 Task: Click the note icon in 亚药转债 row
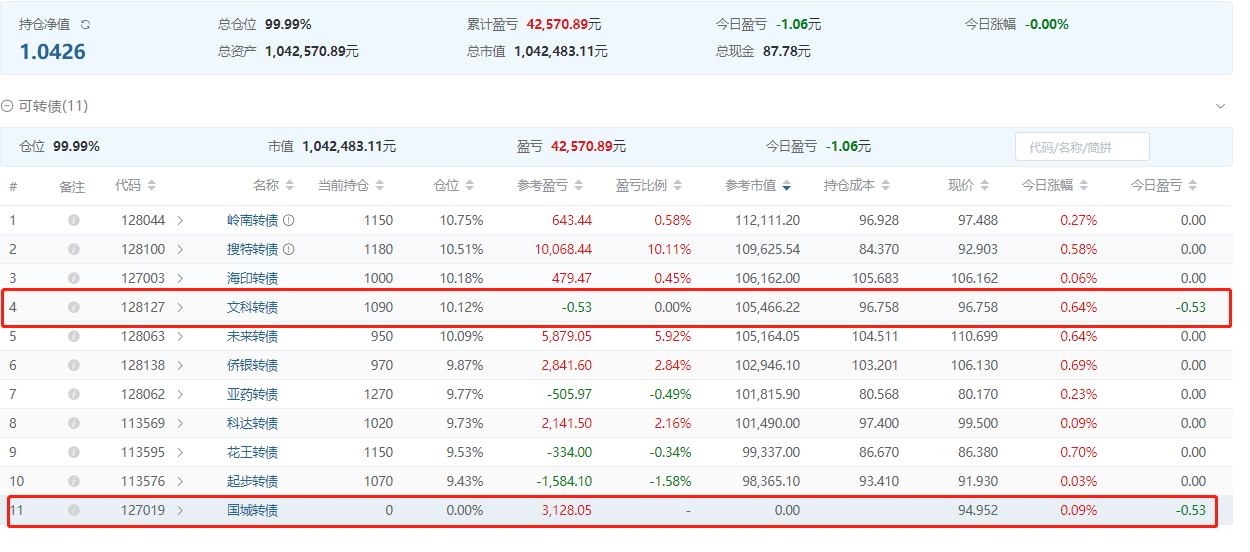point(73,394)
